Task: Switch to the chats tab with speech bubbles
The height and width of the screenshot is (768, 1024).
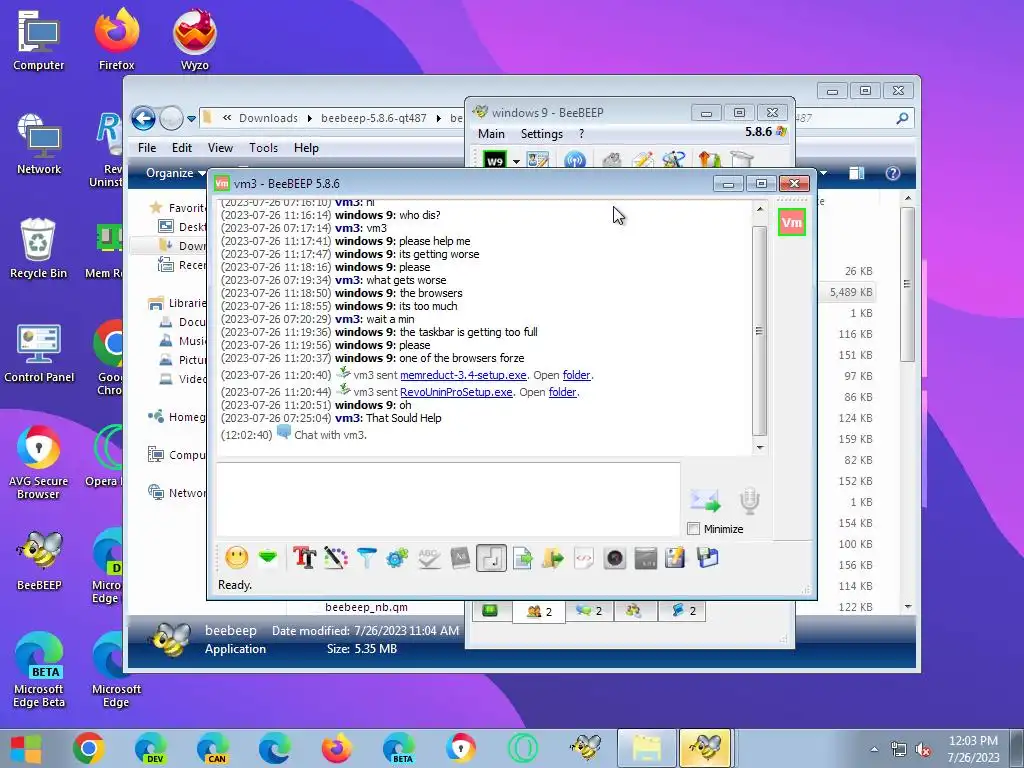Action: coord(590,611)
